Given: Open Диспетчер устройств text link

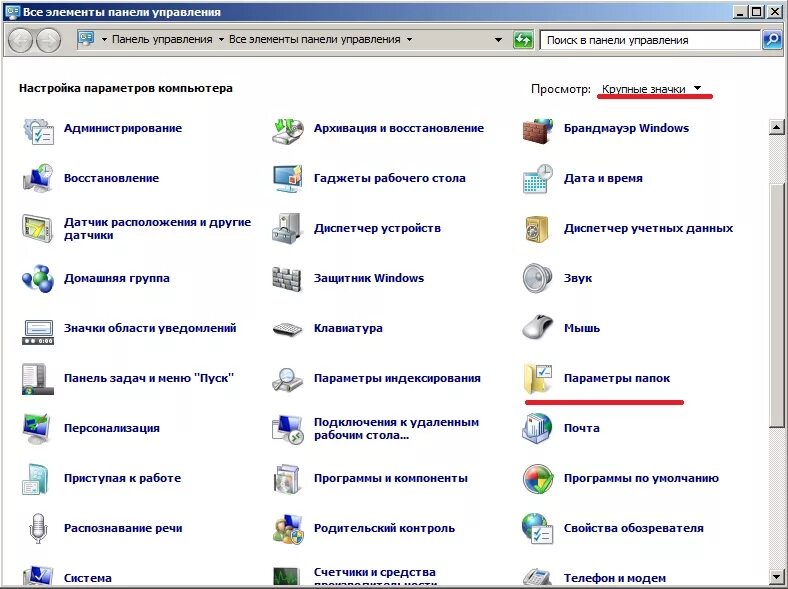Looking at the screenshot, I should click(x=377, y=228).
